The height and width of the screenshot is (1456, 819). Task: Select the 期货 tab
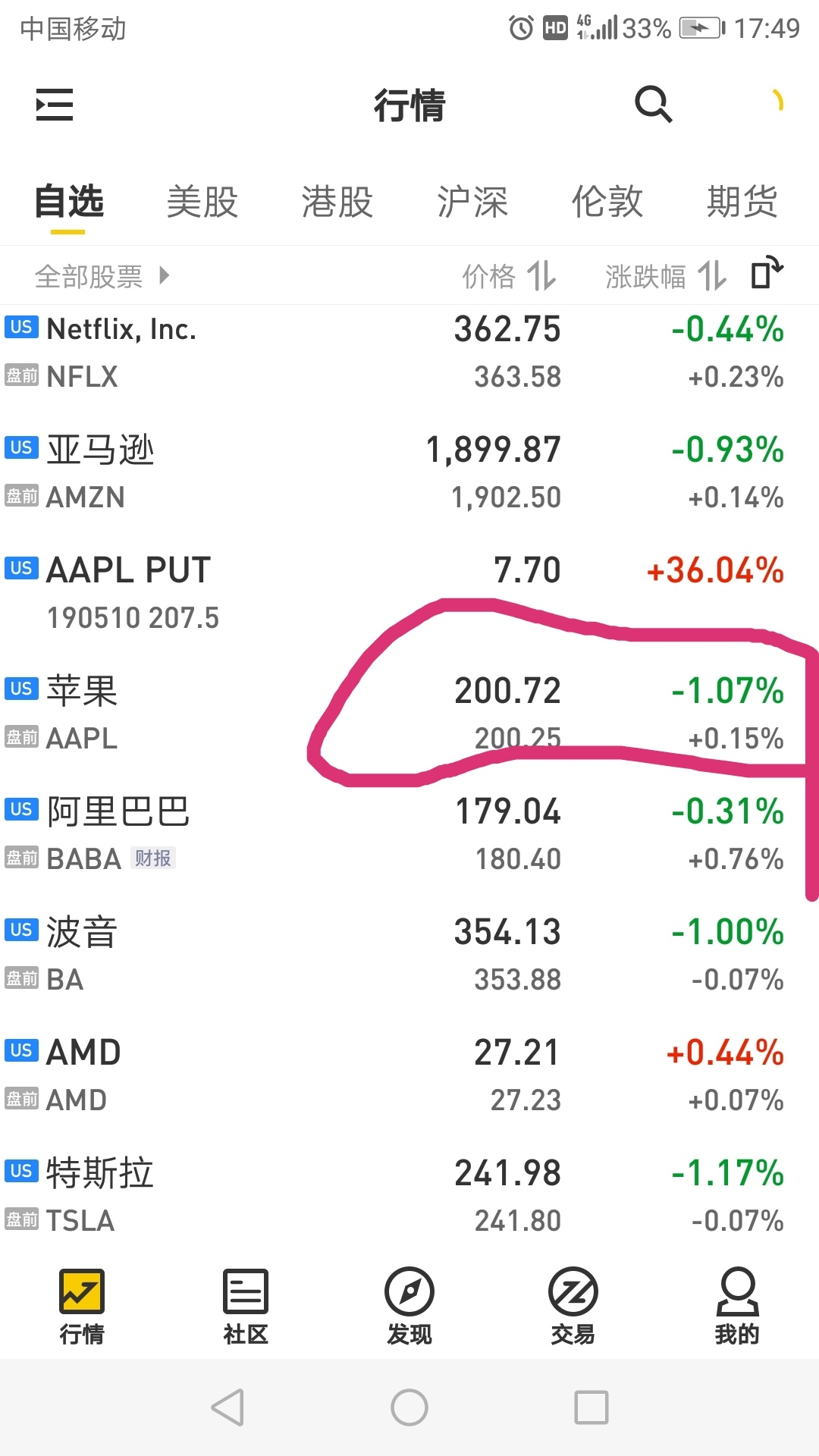[x=742, y=202]
